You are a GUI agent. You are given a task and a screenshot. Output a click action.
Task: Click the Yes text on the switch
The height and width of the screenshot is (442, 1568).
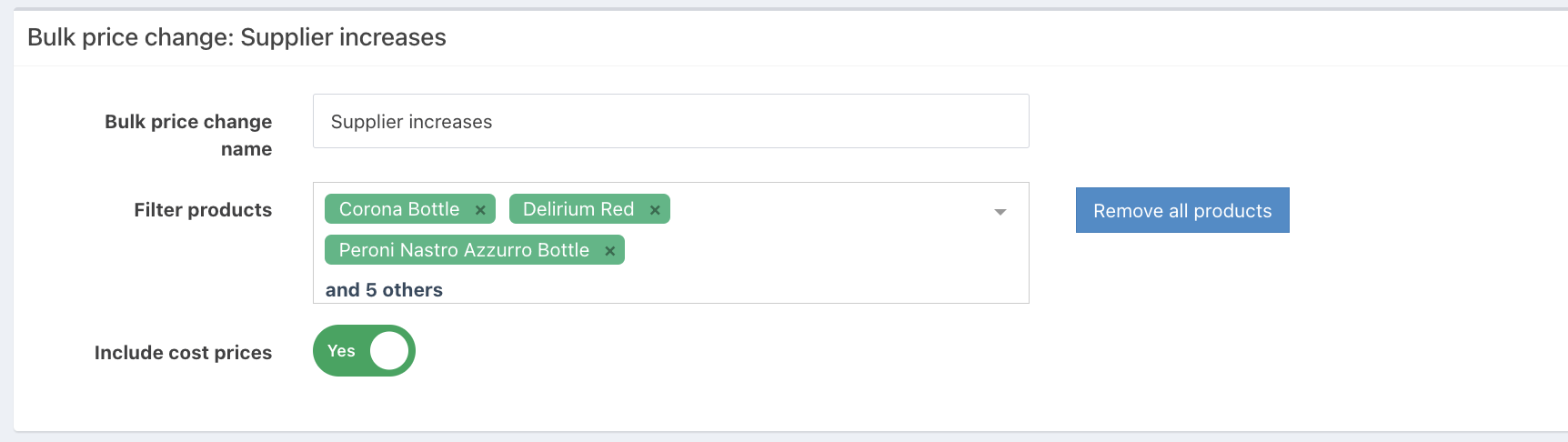(341, 351)
